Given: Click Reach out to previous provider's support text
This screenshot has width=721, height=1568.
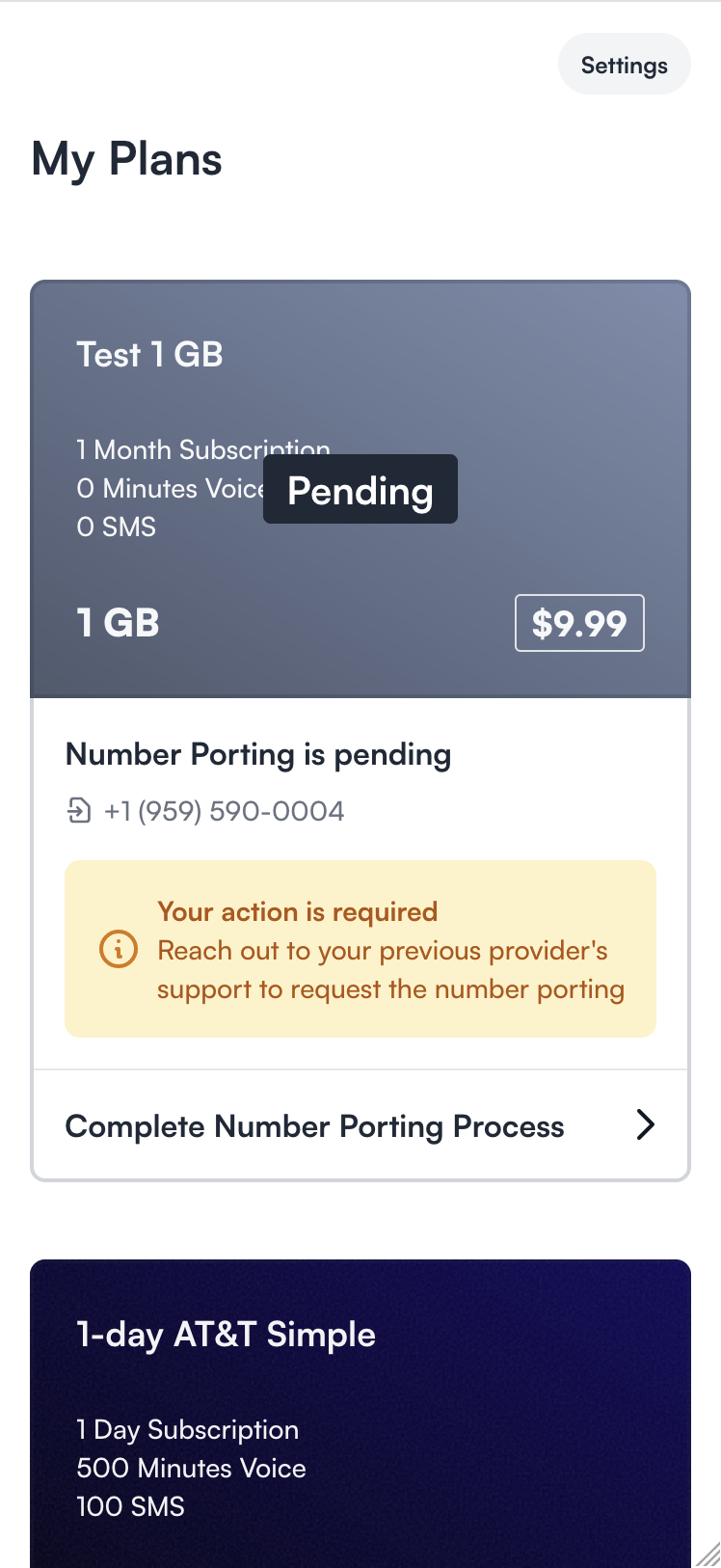Looking at the screenshot, I should click(391, 970).
